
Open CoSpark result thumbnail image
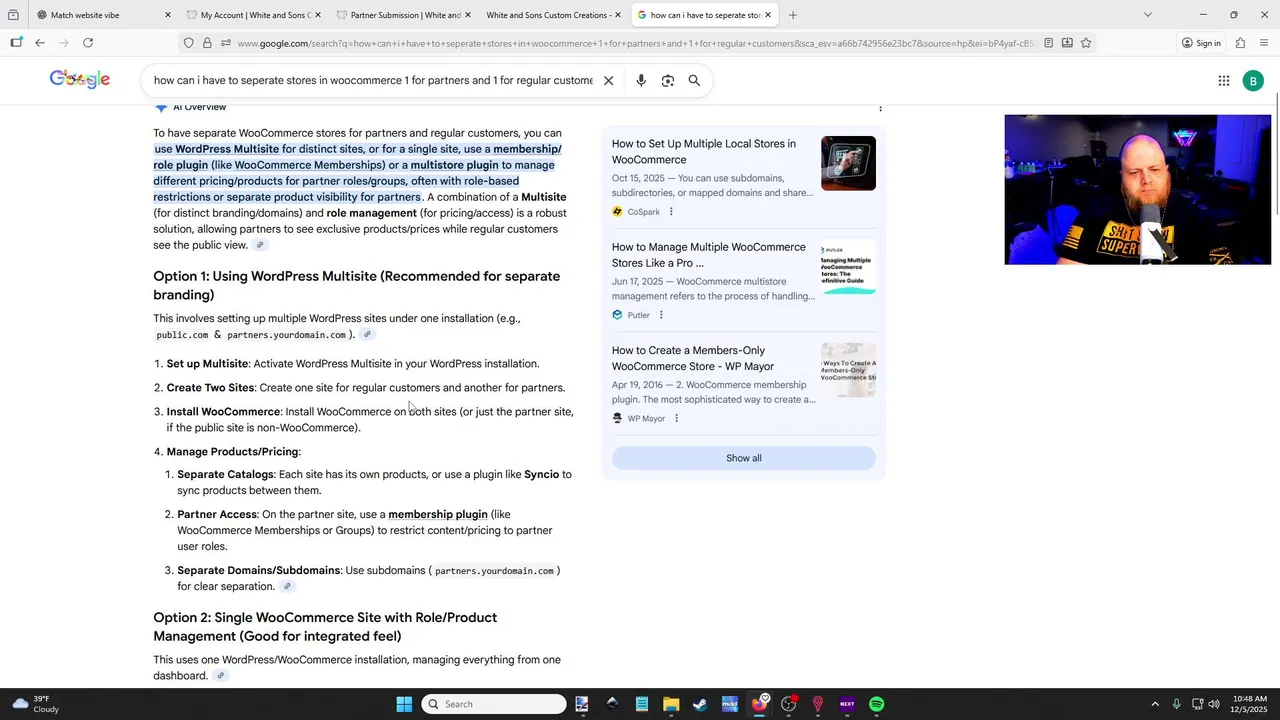tap(848, 163)
